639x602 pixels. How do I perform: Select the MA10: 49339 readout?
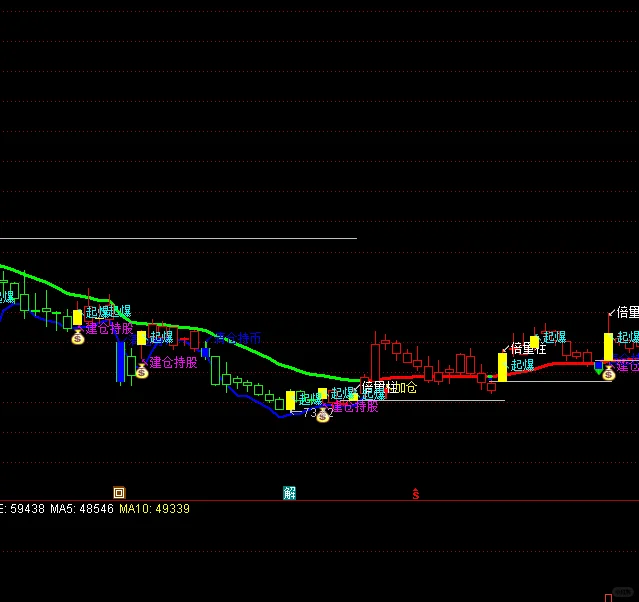154,509
